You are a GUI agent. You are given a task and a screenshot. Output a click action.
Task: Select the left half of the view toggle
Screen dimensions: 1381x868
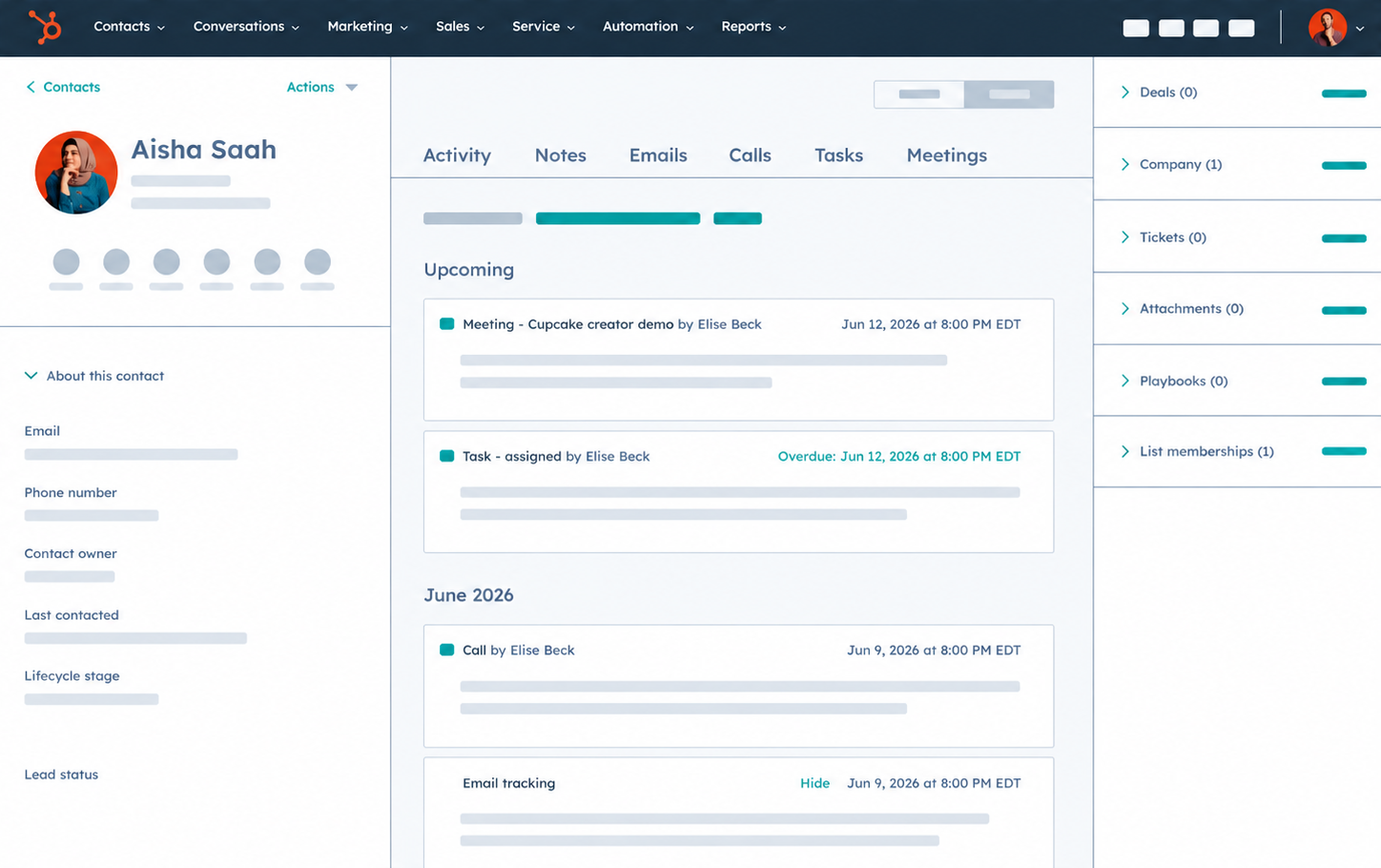919,94
